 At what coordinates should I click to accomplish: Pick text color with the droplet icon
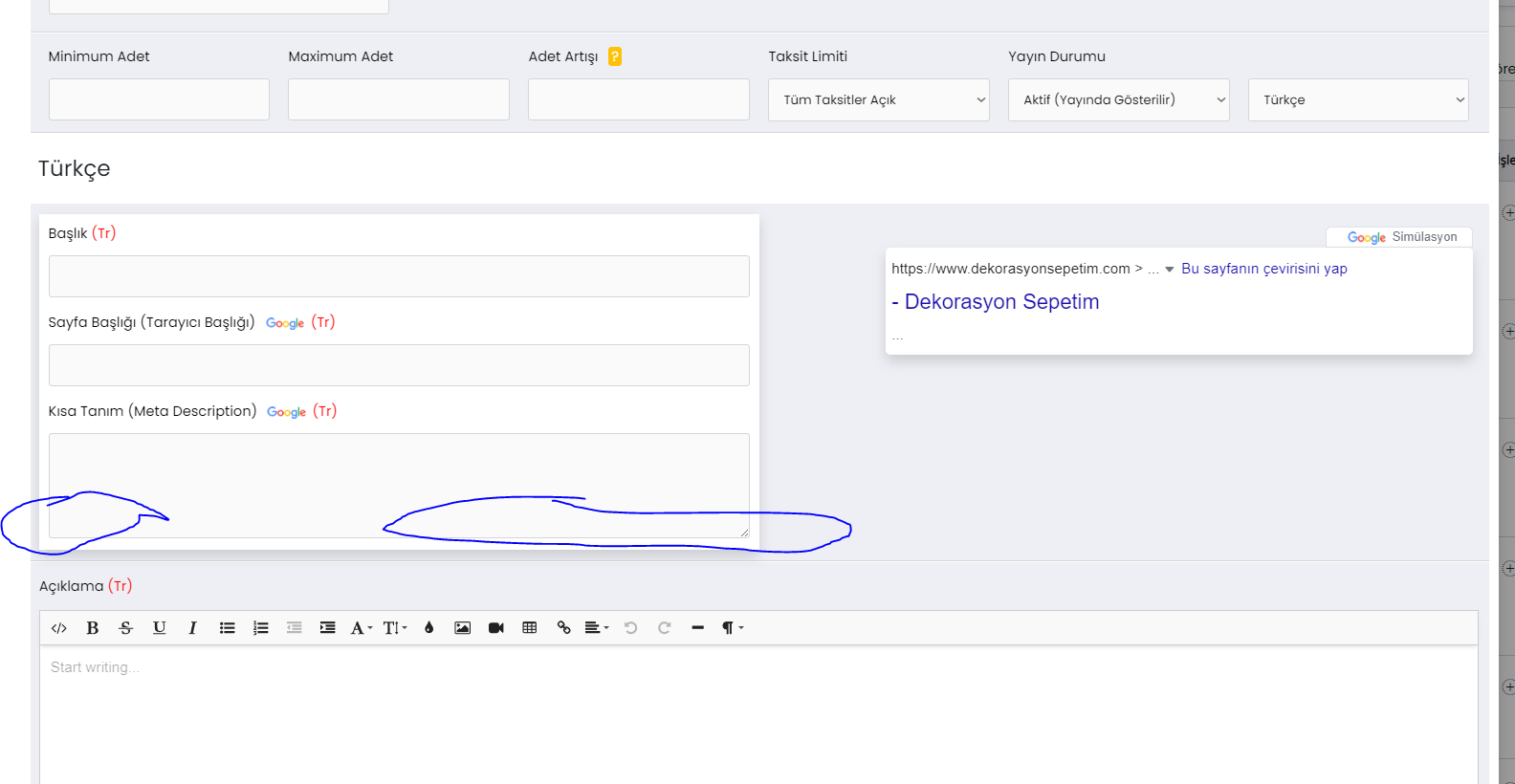(429, 628)
